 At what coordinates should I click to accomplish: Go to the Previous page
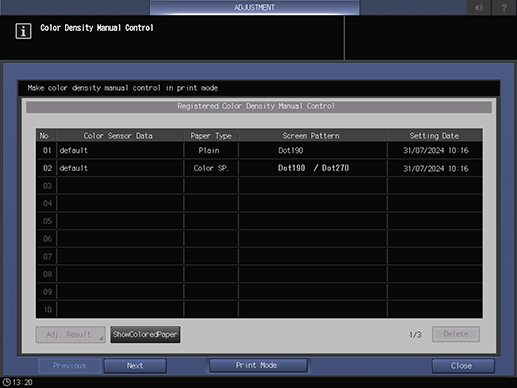click(69, 366)
